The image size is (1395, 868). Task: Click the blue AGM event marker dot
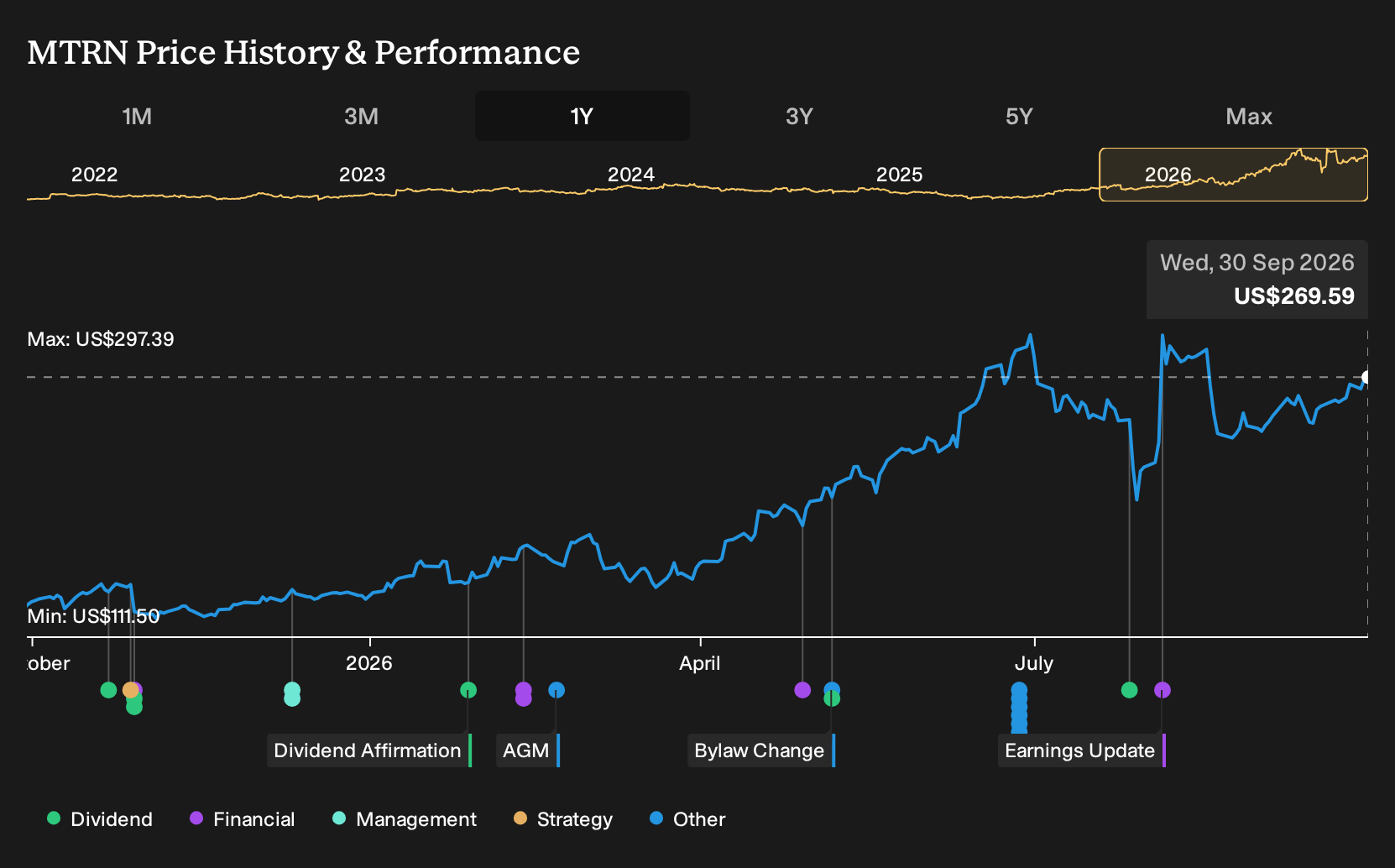[556, 690]
